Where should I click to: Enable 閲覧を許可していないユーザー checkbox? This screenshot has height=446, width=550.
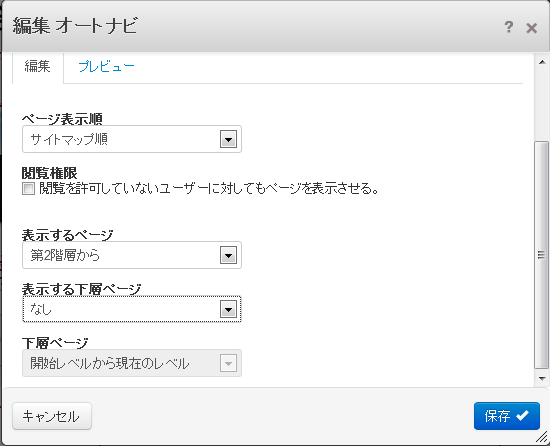tap(28, 189)
